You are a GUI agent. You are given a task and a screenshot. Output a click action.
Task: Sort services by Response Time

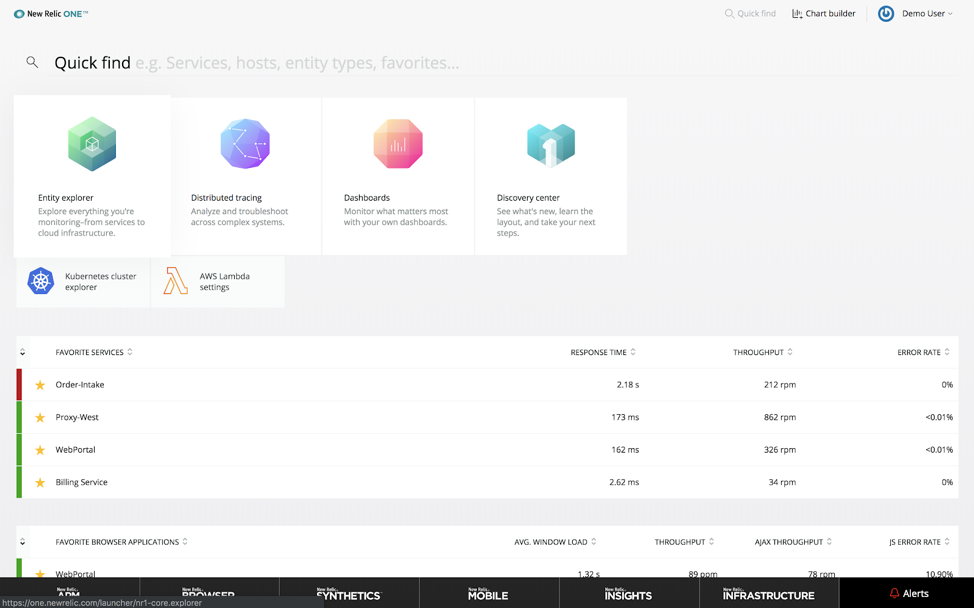click(603, 352)
